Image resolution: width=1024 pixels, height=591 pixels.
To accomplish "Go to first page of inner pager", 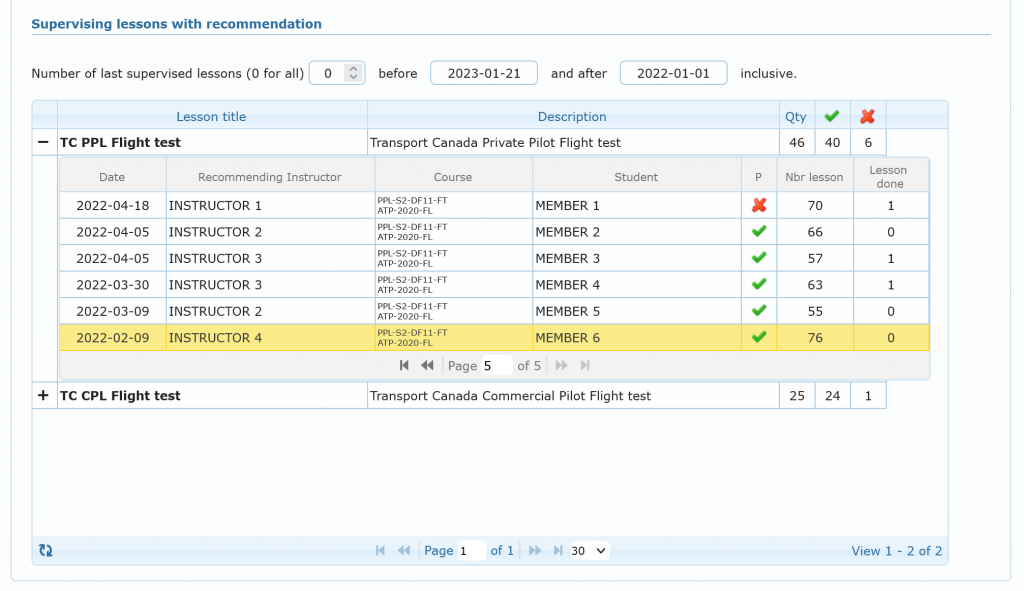I will click(404, 366).
